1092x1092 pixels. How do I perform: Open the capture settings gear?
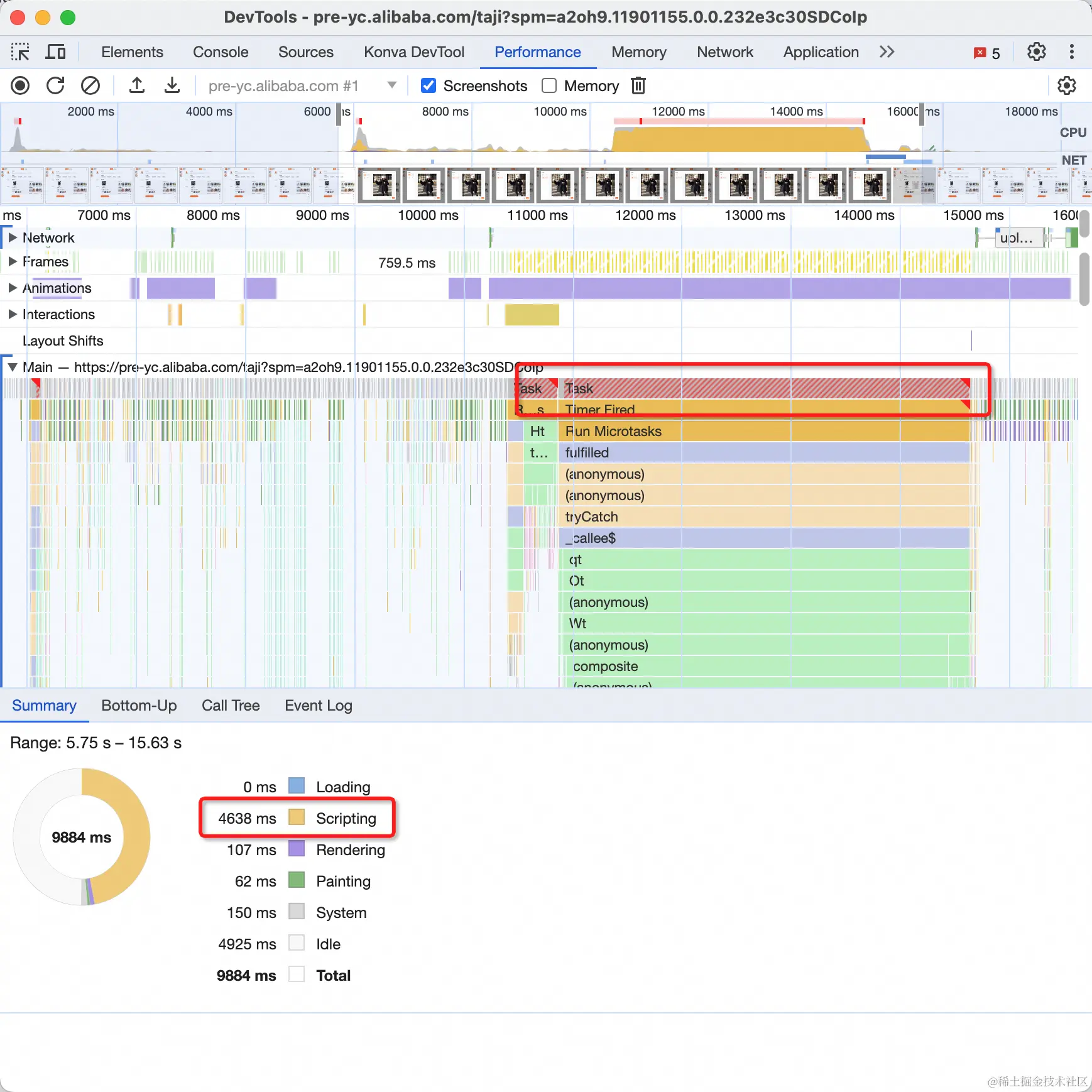[x=1067, y=85]
